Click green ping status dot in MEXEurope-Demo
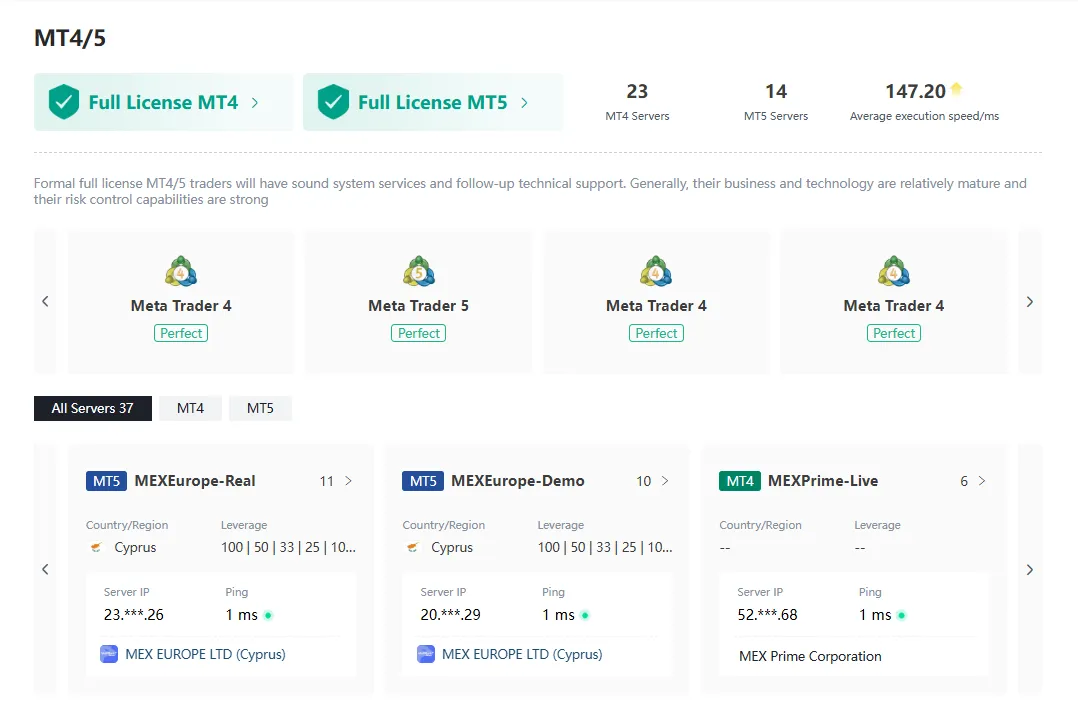1078x707 pixels. tap(585, 616)
